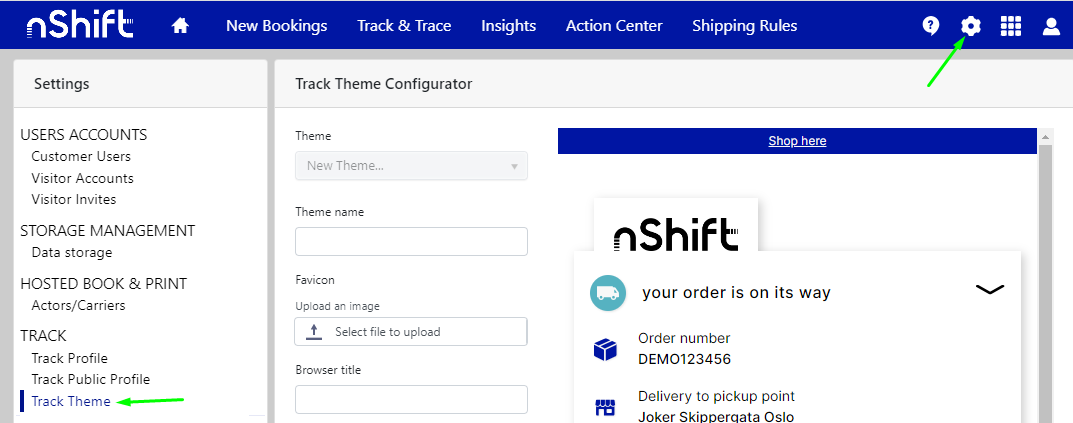Open the help chat icon
The width and height of the screenshot is (1073, 423).
(930, 26)
